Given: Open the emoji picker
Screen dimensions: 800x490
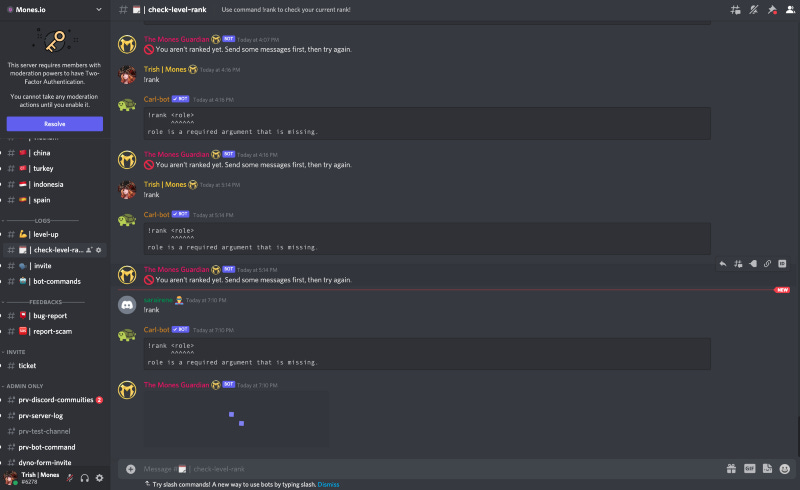Looking at the screenshot, I should (x=785, y=469).
